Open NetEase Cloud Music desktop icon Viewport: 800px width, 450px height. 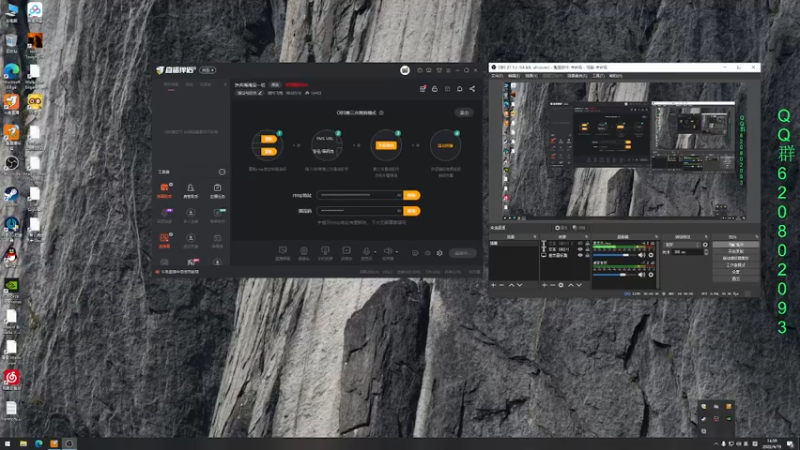11,378
